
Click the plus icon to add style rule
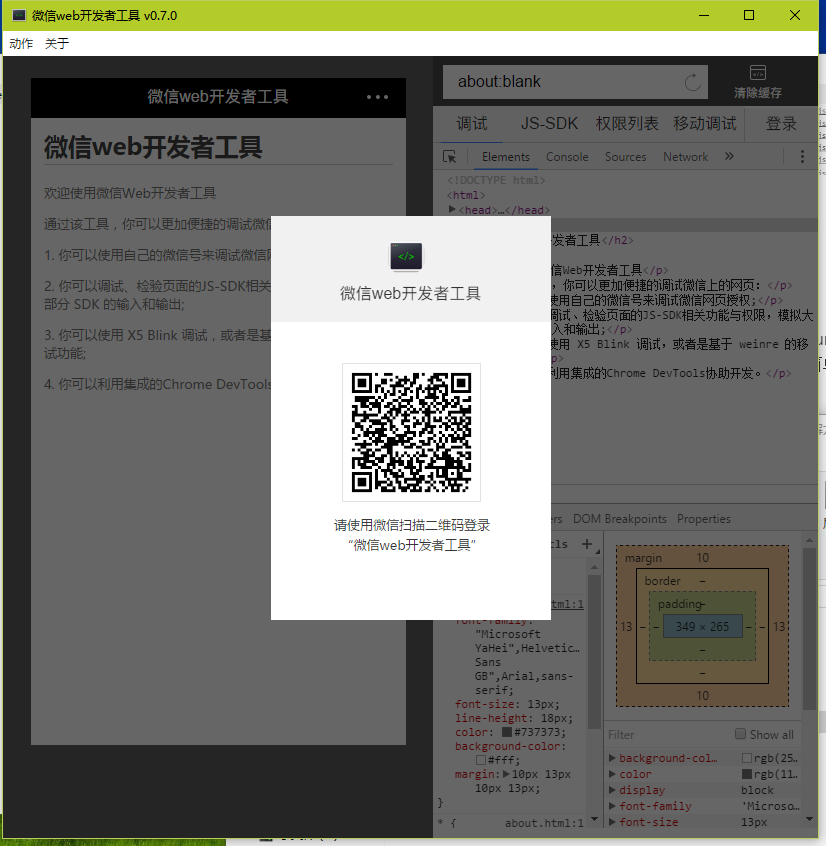587,545
